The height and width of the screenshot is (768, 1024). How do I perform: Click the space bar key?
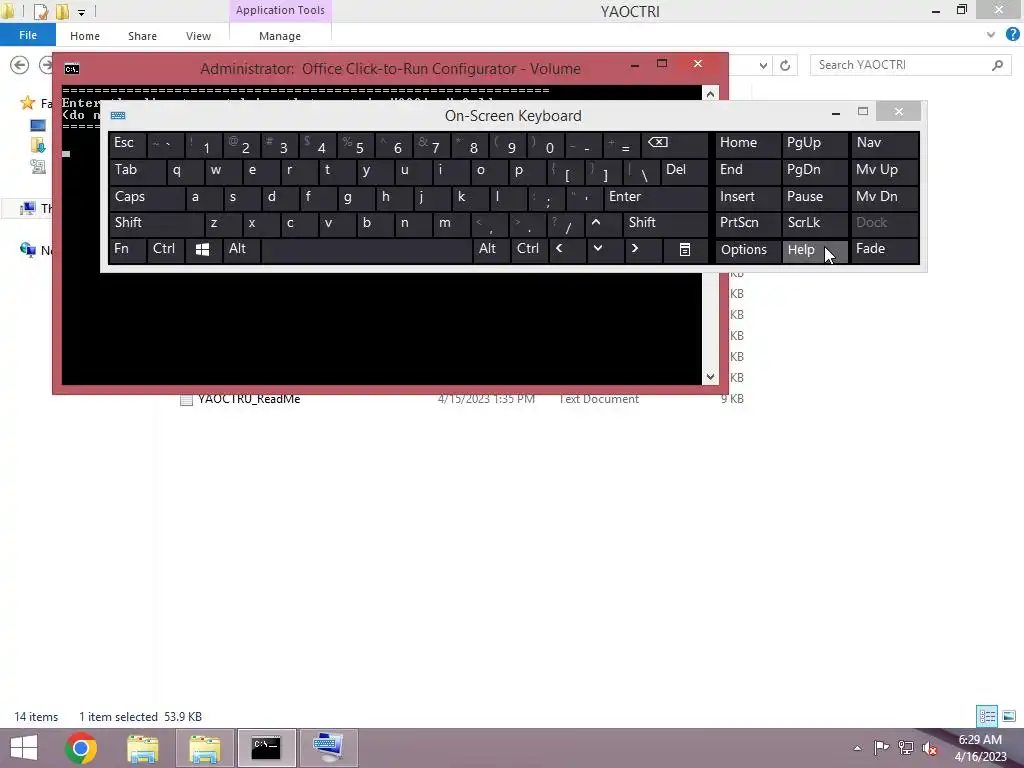[366, 250]
